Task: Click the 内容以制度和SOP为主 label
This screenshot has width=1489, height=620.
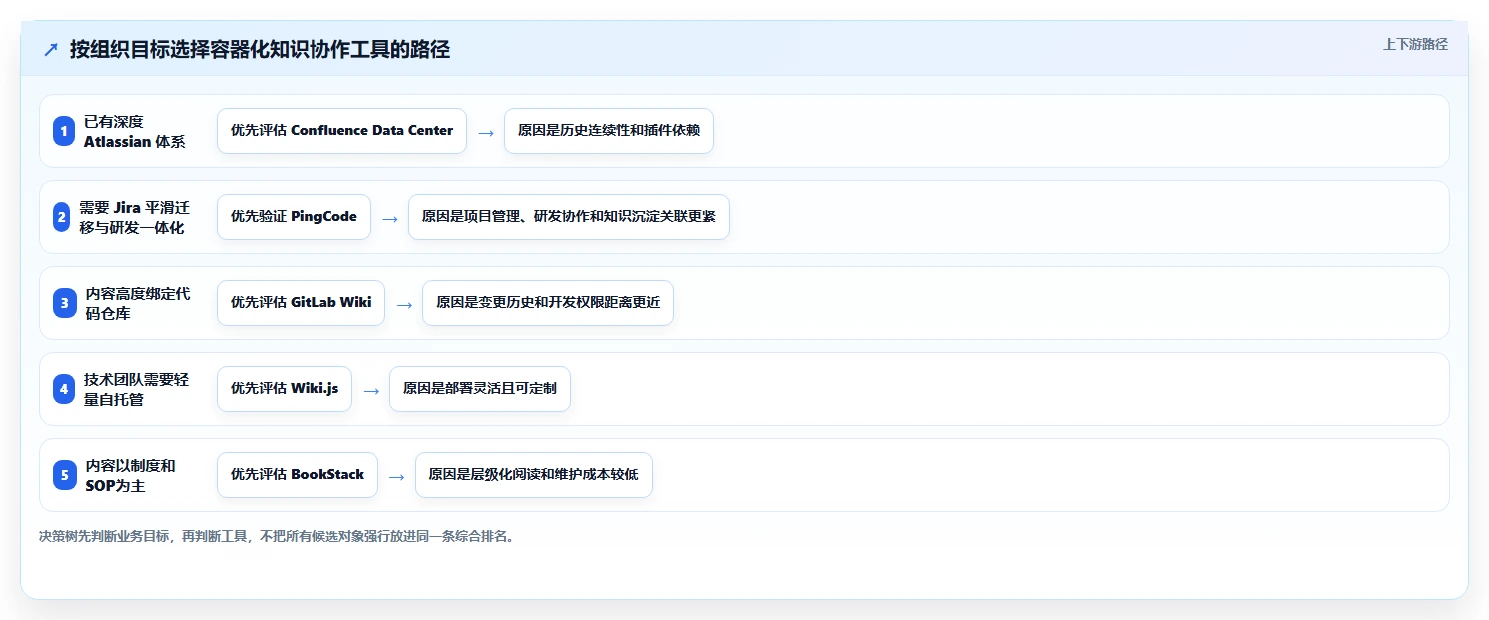Action: (x=131, y=475)
